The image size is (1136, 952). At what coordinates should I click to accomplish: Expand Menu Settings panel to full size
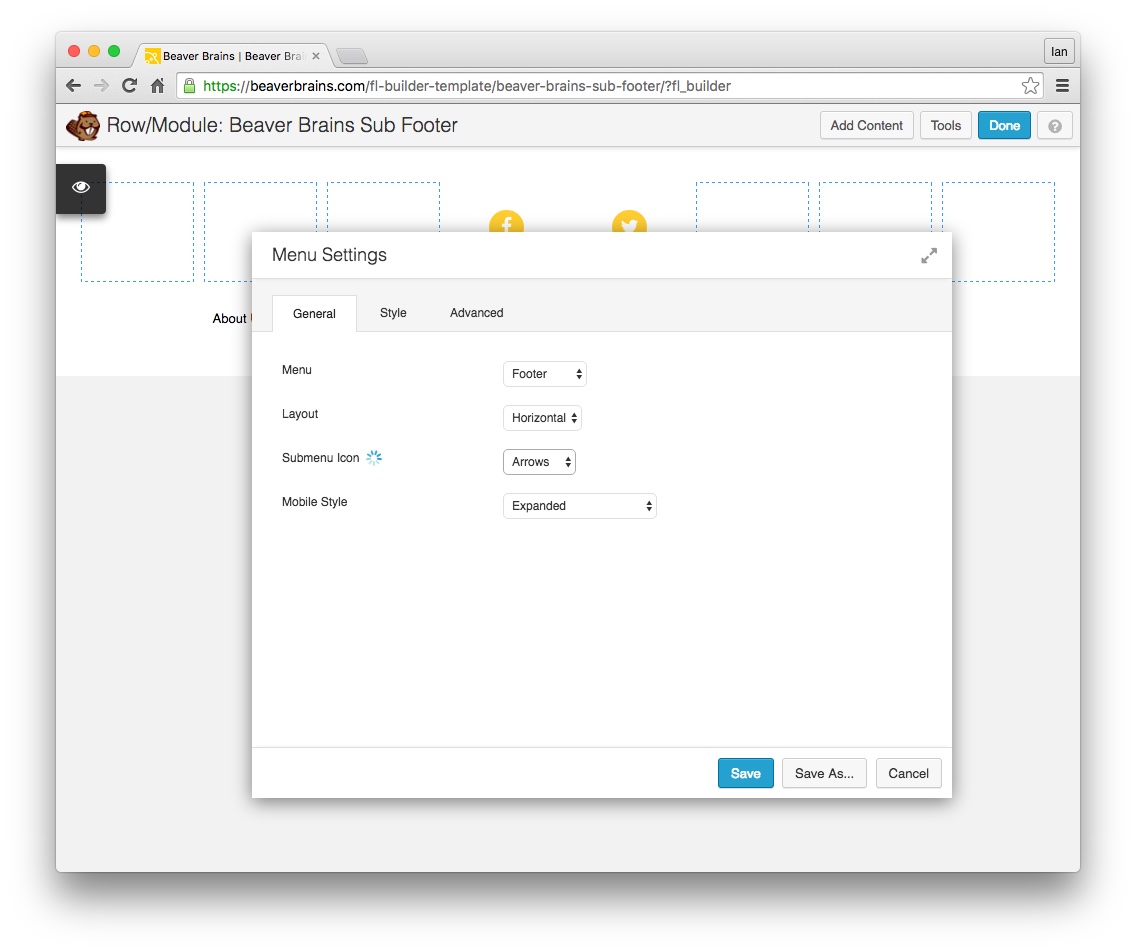[x=929, y=256]
